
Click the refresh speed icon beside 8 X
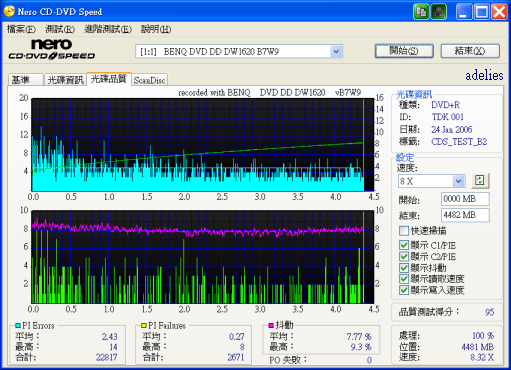(x=480, y=181)
